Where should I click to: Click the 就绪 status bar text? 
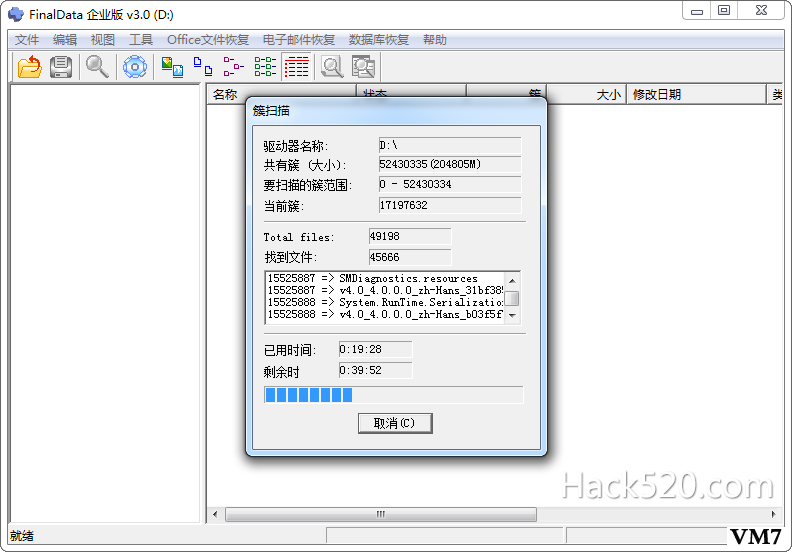coord(22,536)
